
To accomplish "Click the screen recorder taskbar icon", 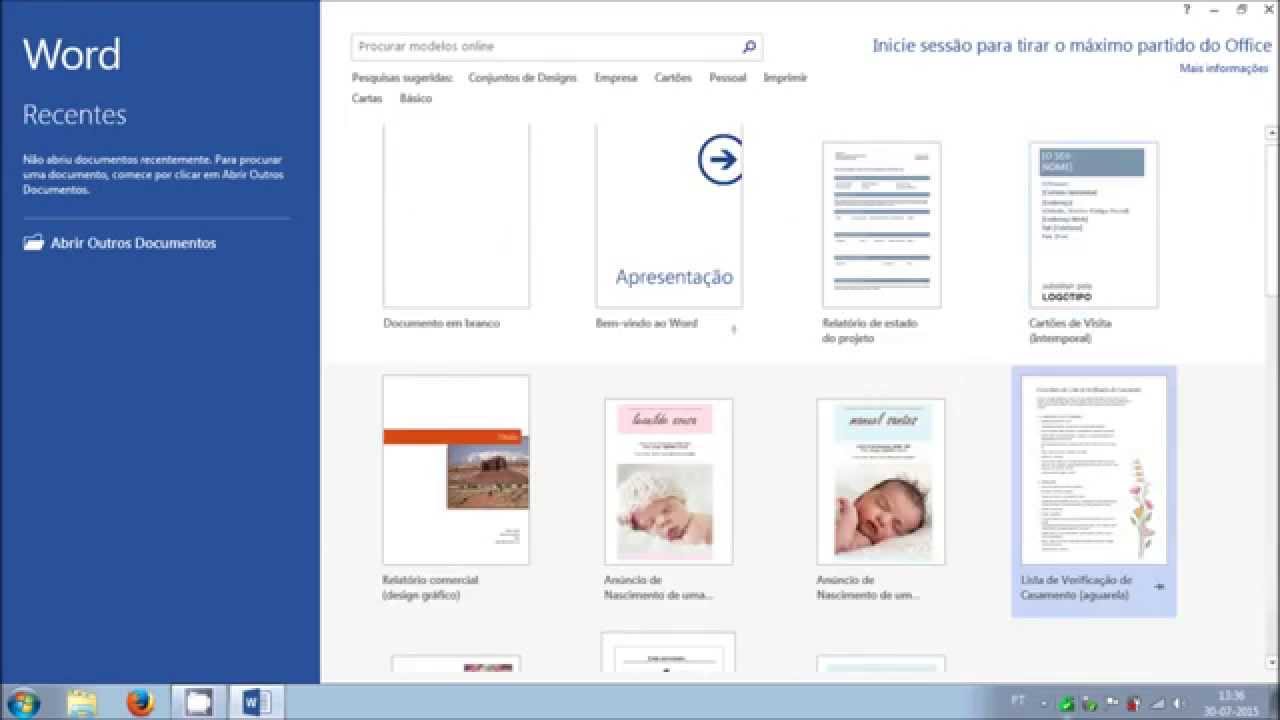I will 199,703.
